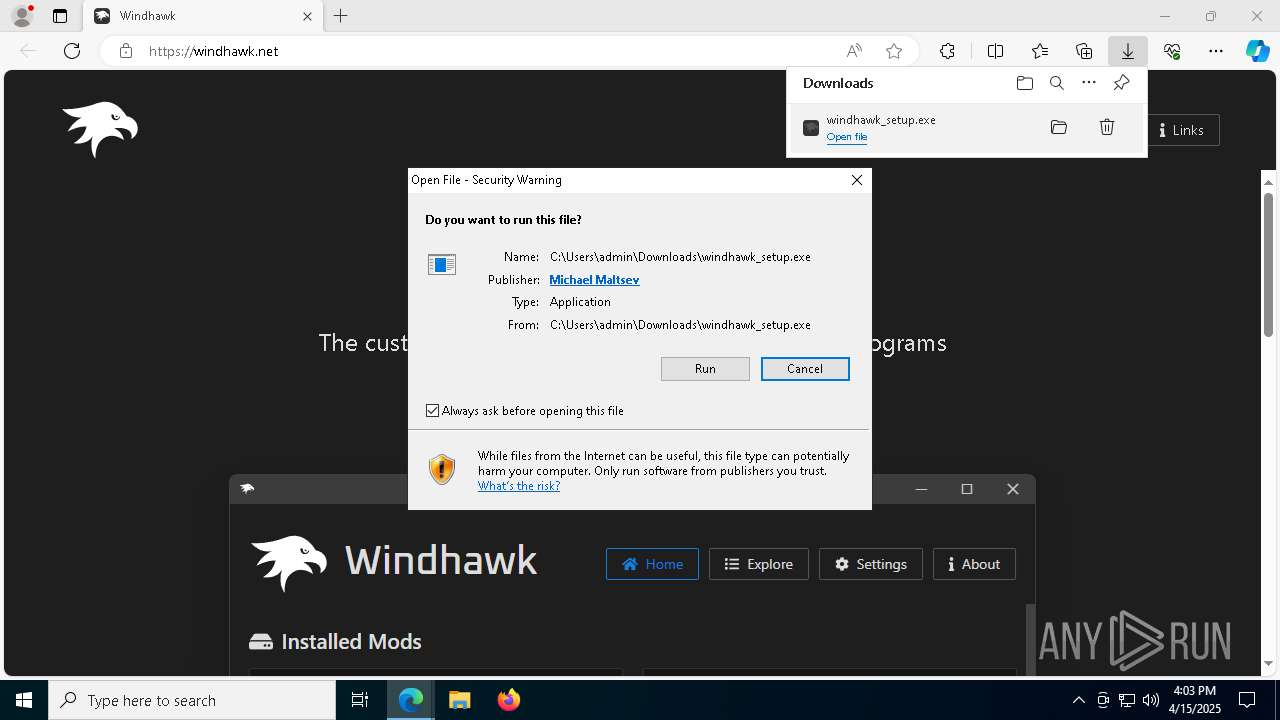Image resolution: width=1280 pixels, height=720 pixels.
Task: Click Open file link for windhawk_setup.exe
Action: pos(847,137)
